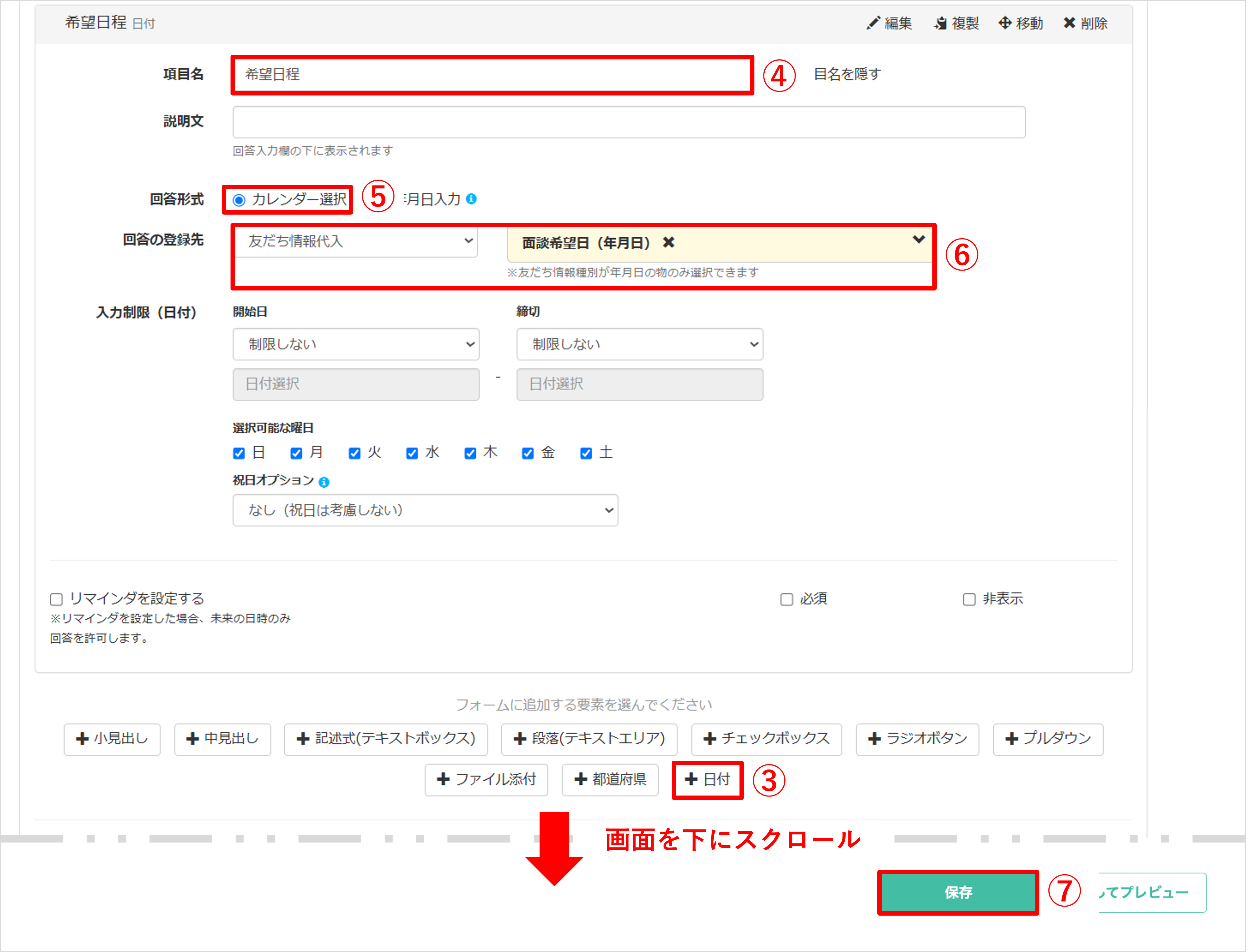1250x952 pixels.
Task: Open the 友だち情報代入 dropdown
Action: (x=356, y=242)
